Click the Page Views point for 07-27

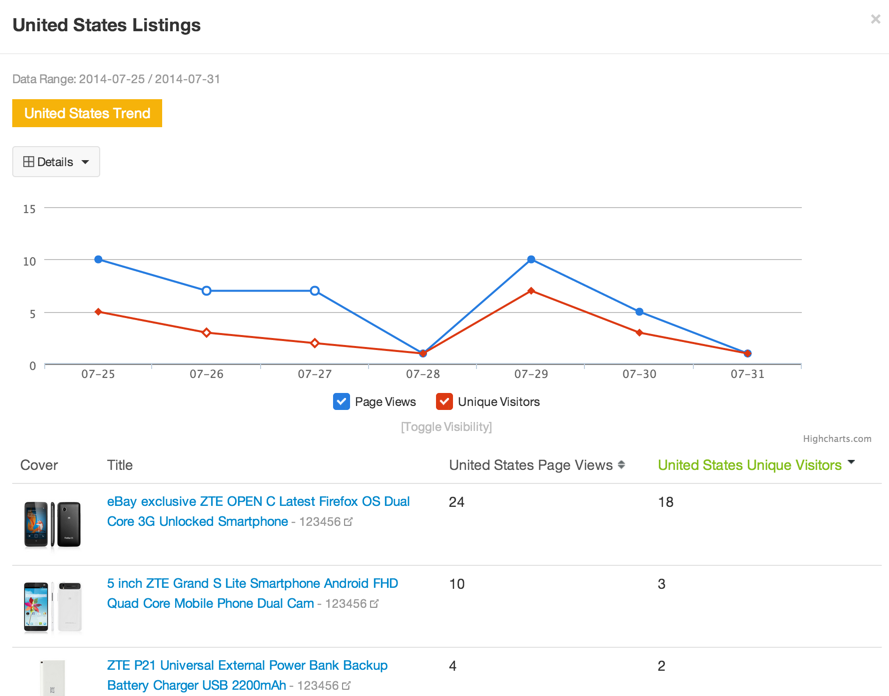click(x=315, y=291)
